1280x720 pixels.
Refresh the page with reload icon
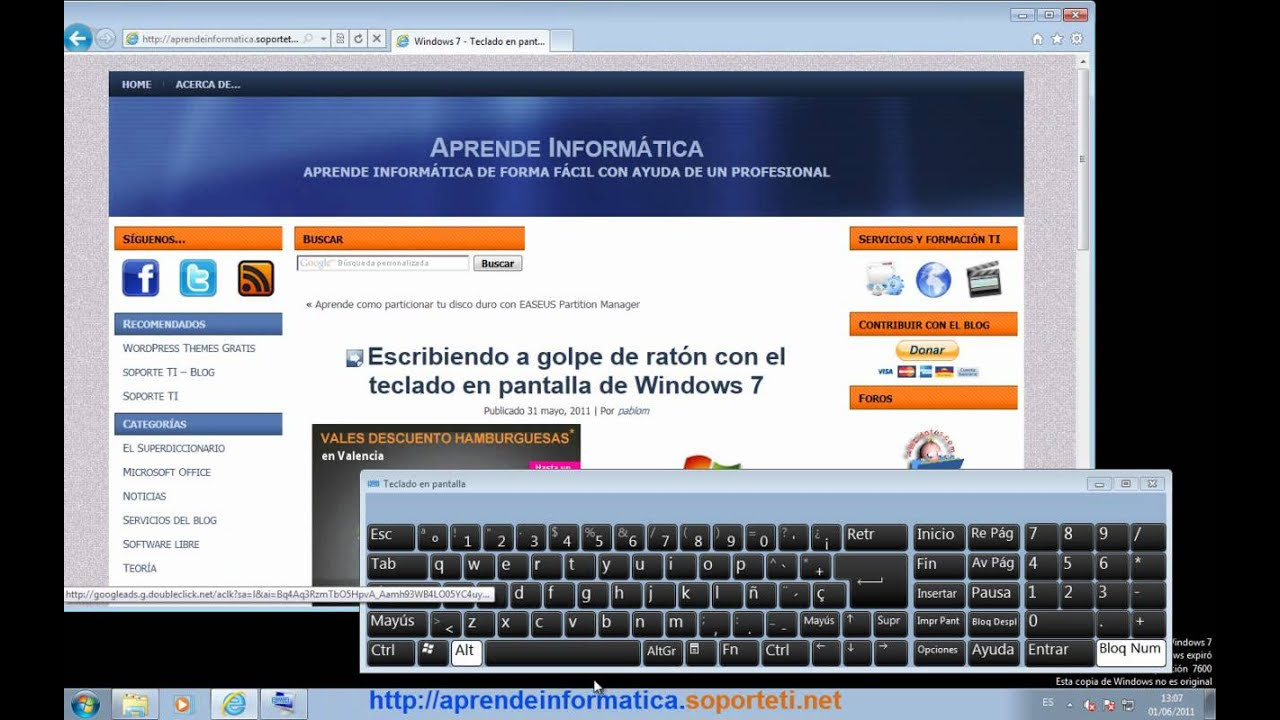pyautogui.click(x=358, y=39)
